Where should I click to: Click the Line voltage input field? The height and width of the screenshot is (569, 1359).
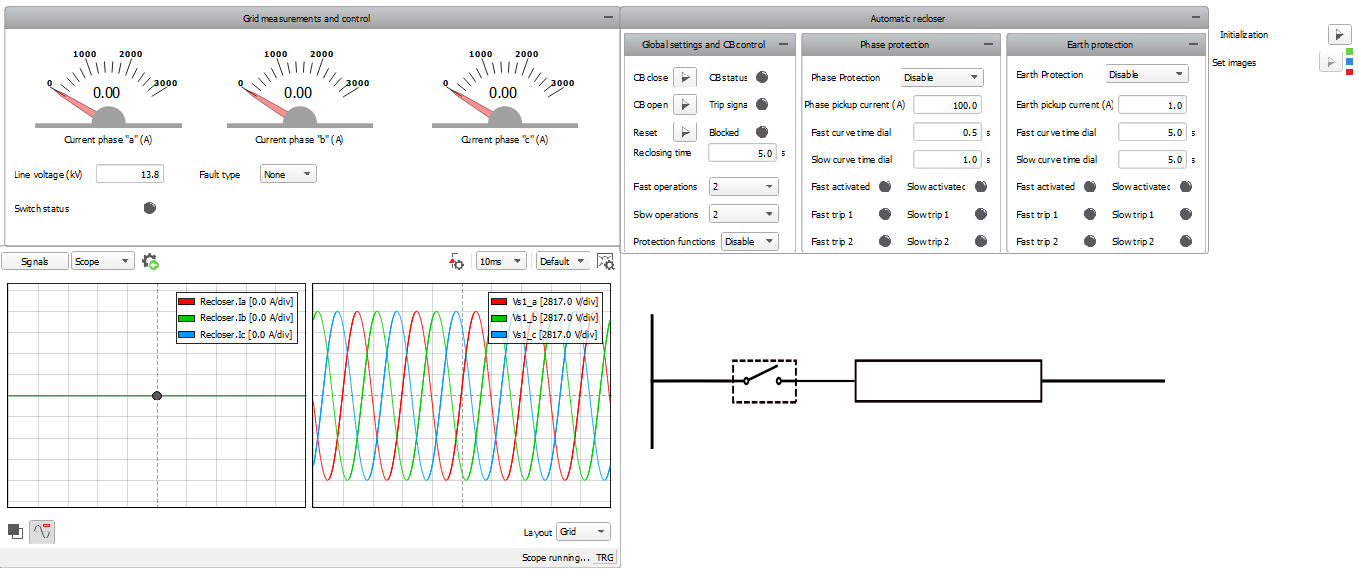pos(129,174)
